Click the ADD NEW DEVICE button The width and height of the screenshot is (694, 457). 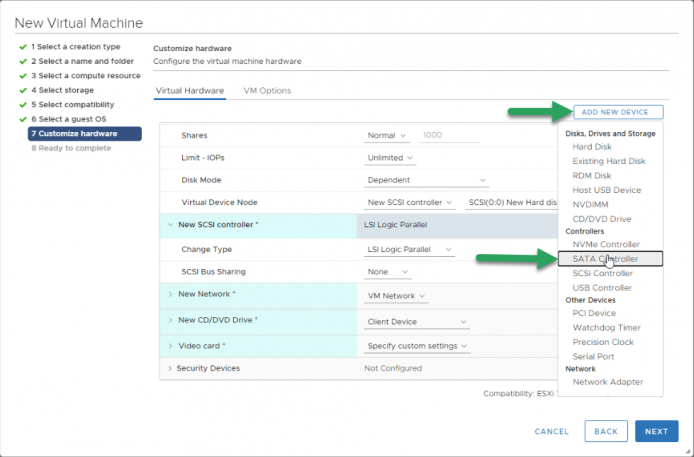(618, 112)
